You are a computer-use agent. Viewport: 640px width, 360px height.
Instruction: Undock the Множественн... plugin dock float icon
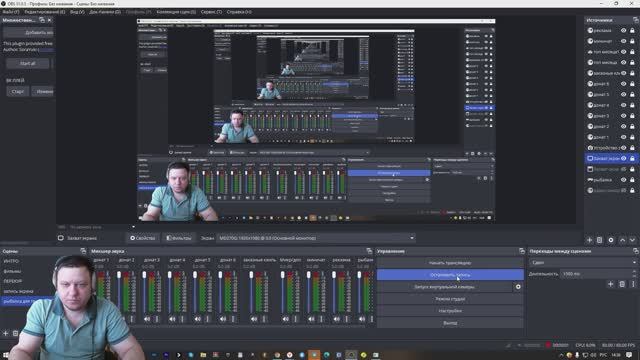coord(42,20)
